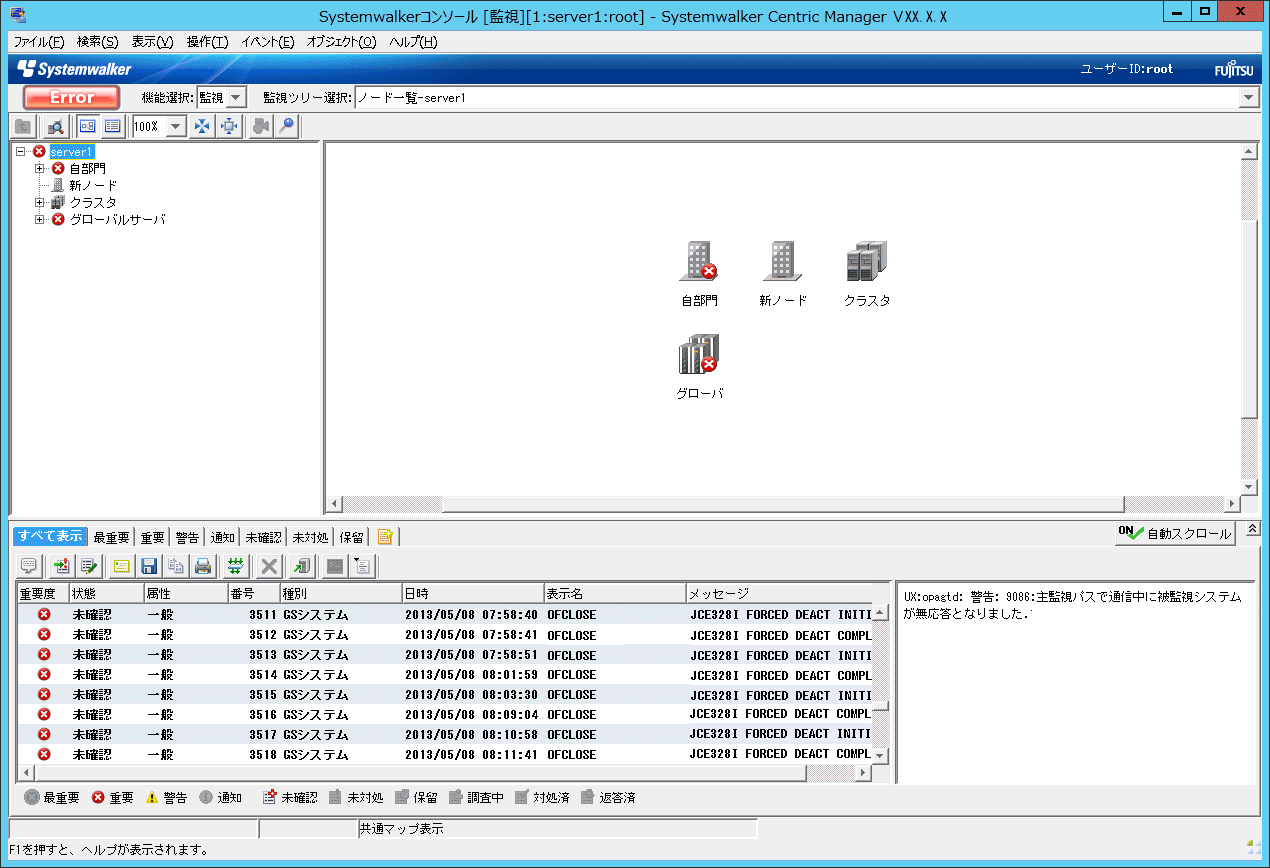Switch to the 未確認 event tab
The width and height of the screenshot is (1270, 868).
click(264, 538)
